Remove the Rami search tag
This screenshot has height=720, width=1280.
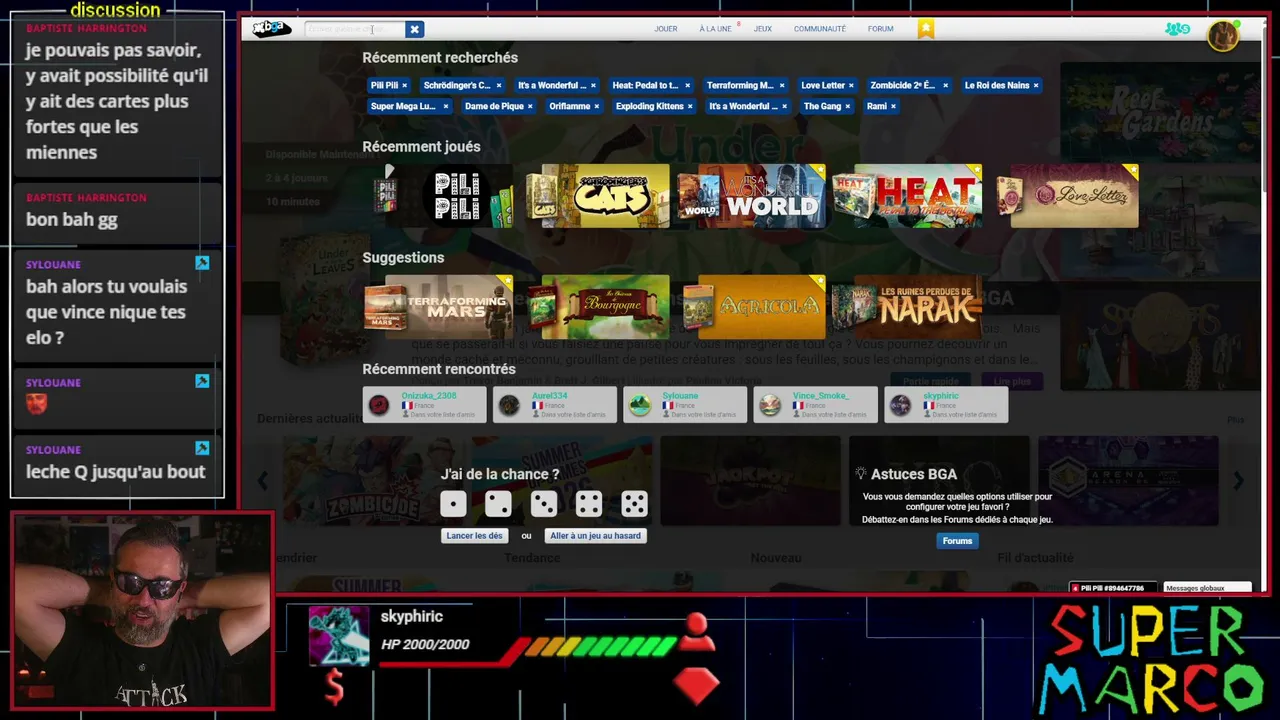(893, 106)
